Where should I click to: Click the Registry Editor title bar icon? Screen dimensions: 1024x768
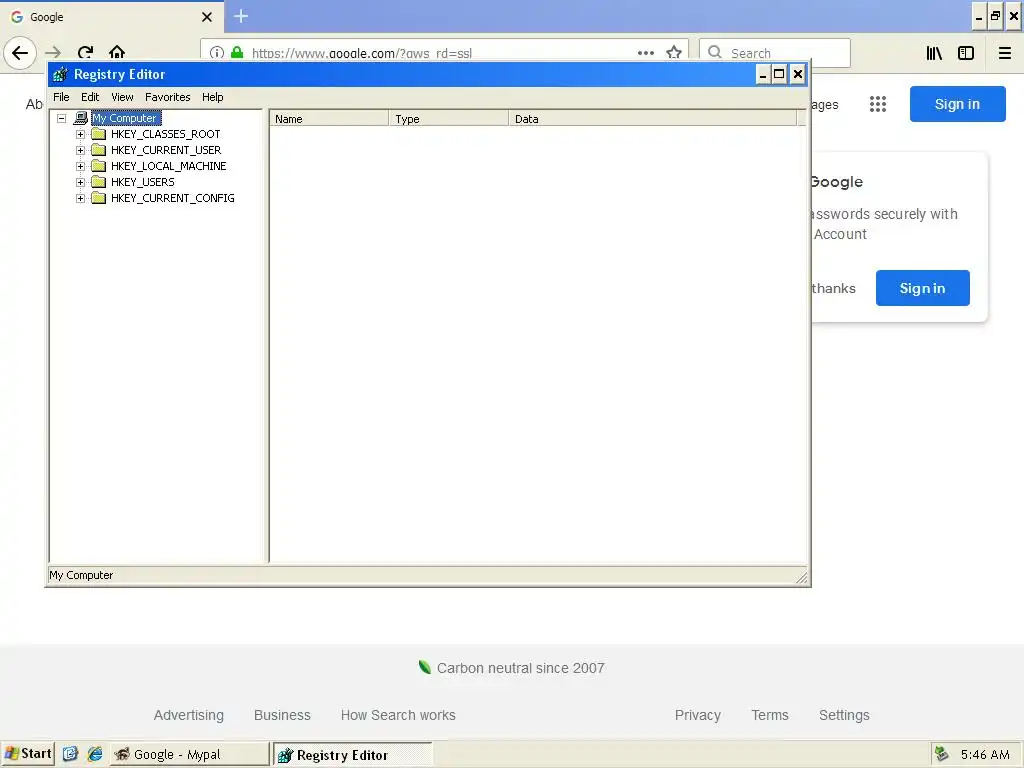click(x=60, y=74)
